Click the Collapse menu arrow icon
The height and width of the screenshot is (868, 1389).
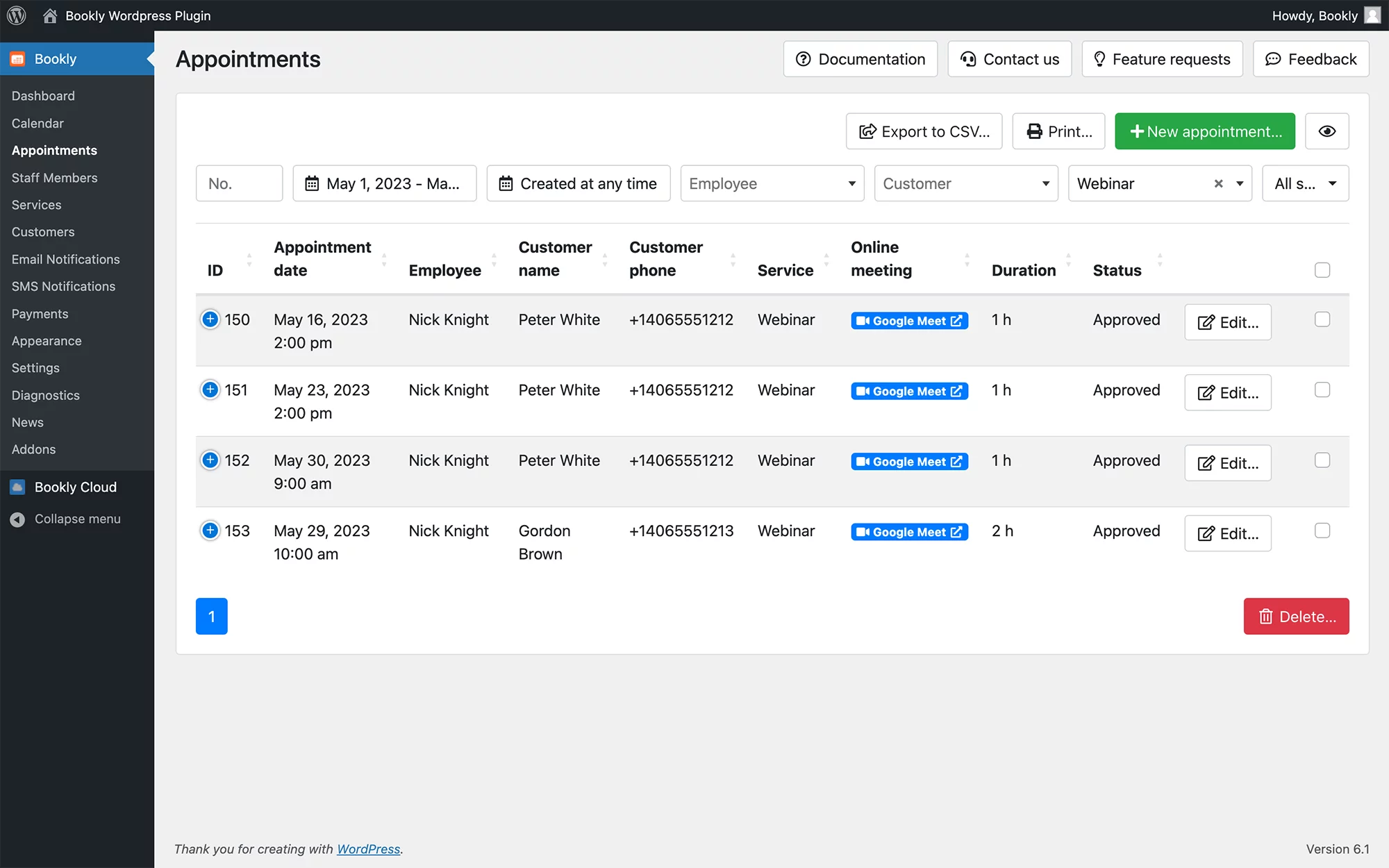pos(18,519)
